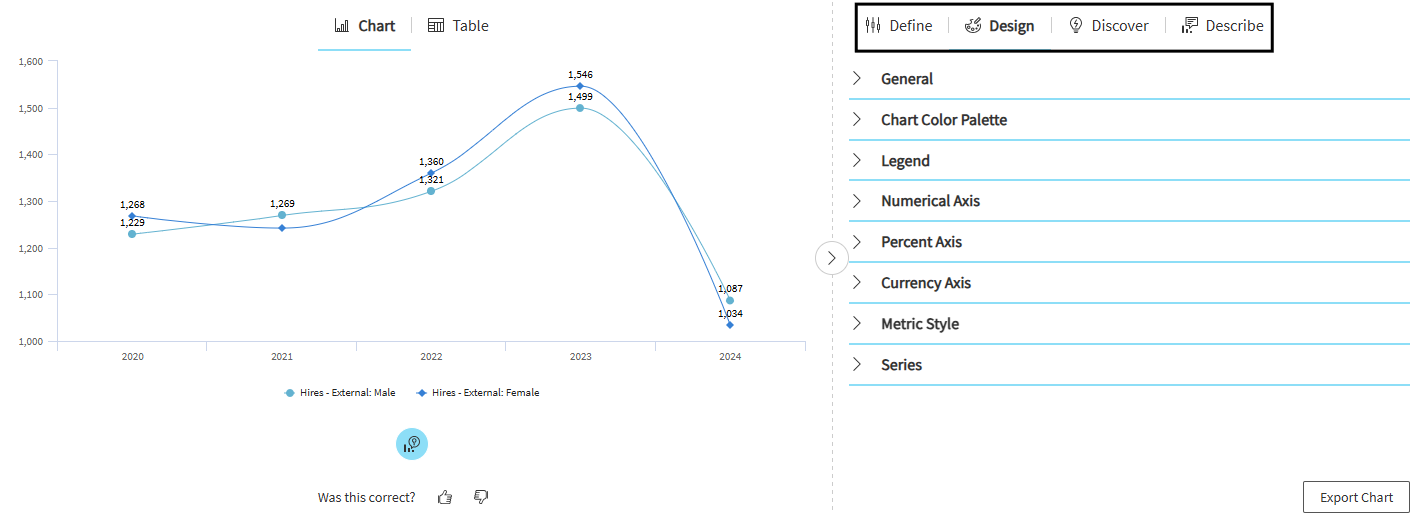Expand the Legend section
Image resolution: width=1418 pixels, height=522 pixels.
pyautogui.click(x=905, y=161)
